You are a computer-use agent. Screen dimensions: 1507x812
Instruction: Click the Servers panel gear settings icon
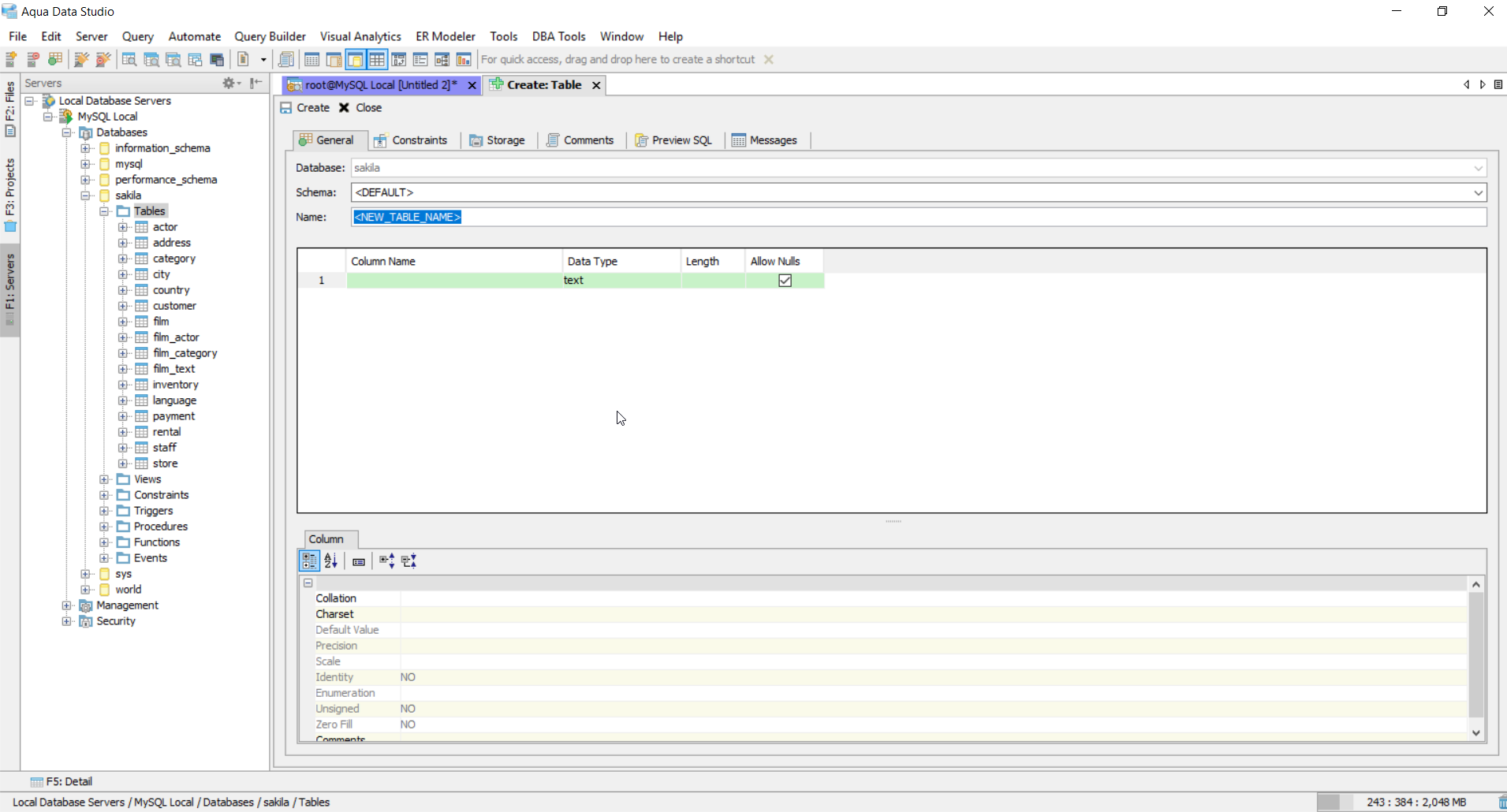[x=229, y=83]
